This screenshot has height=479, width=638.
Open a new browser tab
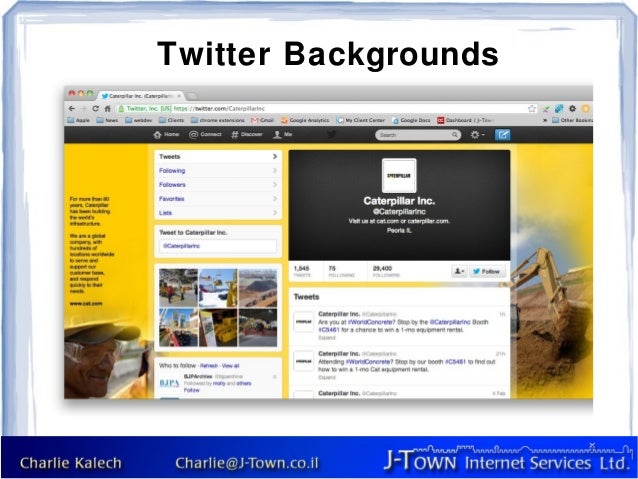tap(192, 96)
